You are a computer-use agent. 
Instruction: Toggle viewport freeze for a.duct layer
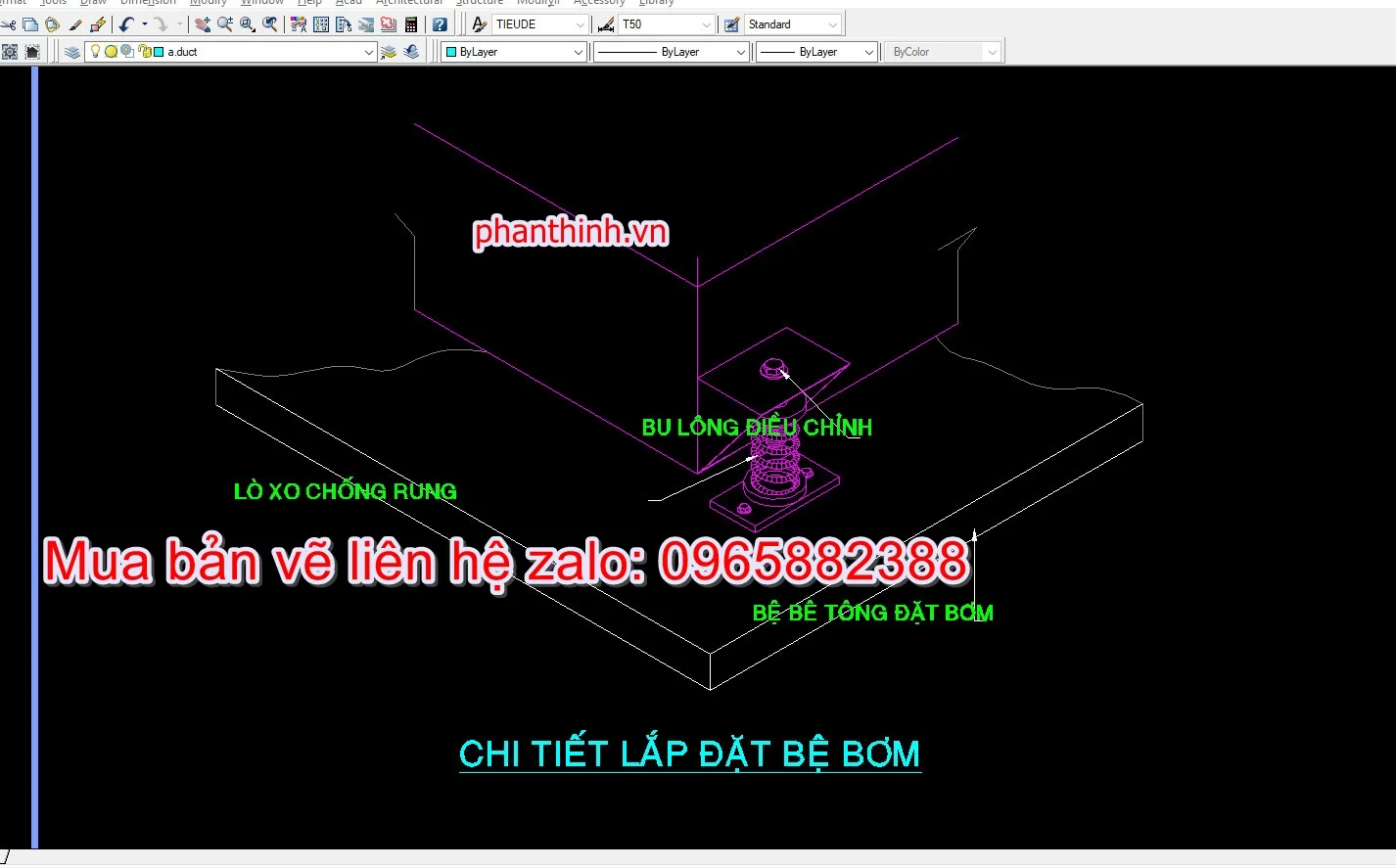pos(127,52)
